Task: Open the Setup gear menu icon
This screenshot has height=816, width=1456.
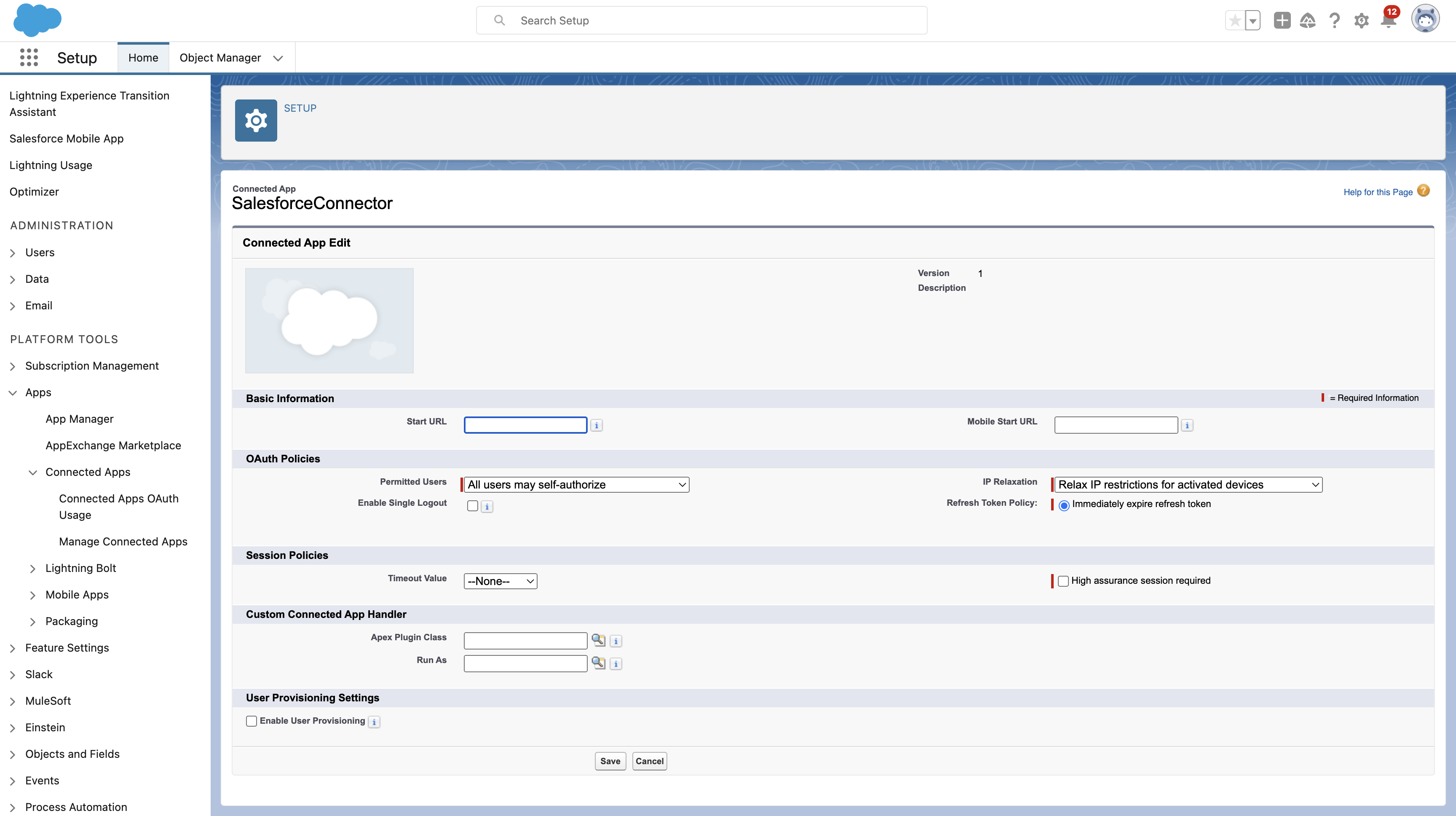Action: 1361,21
